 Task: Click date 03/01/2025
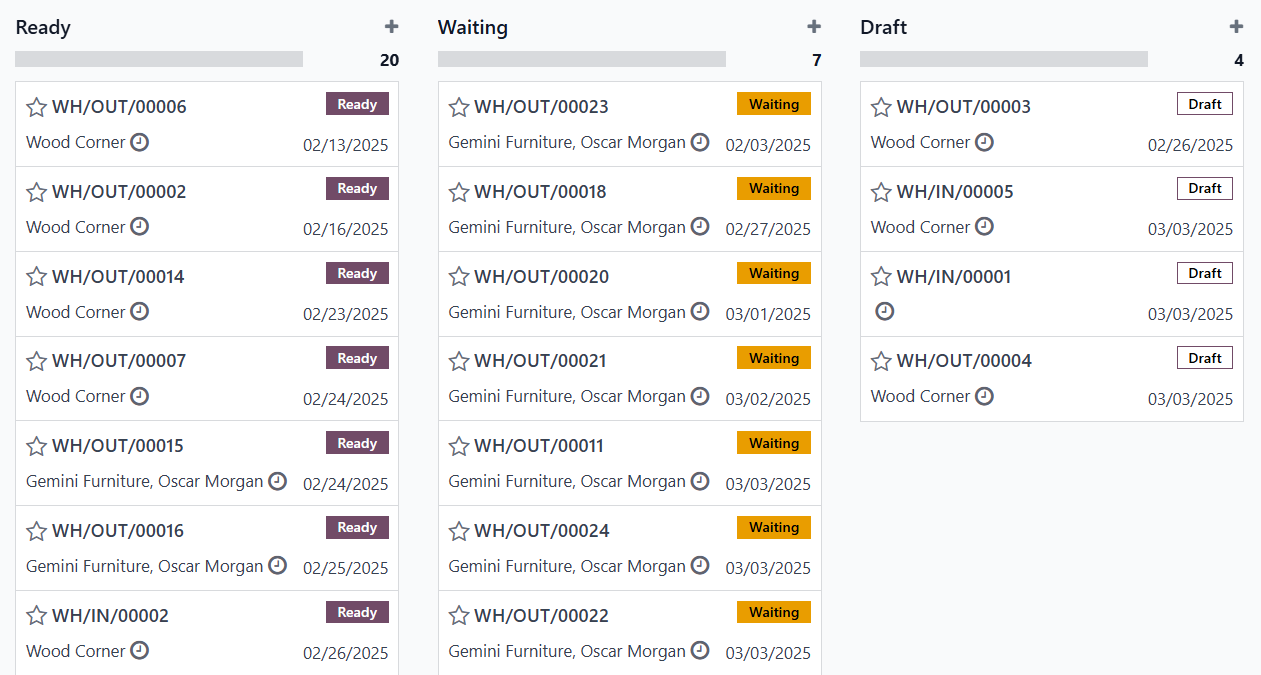point(768,315)
